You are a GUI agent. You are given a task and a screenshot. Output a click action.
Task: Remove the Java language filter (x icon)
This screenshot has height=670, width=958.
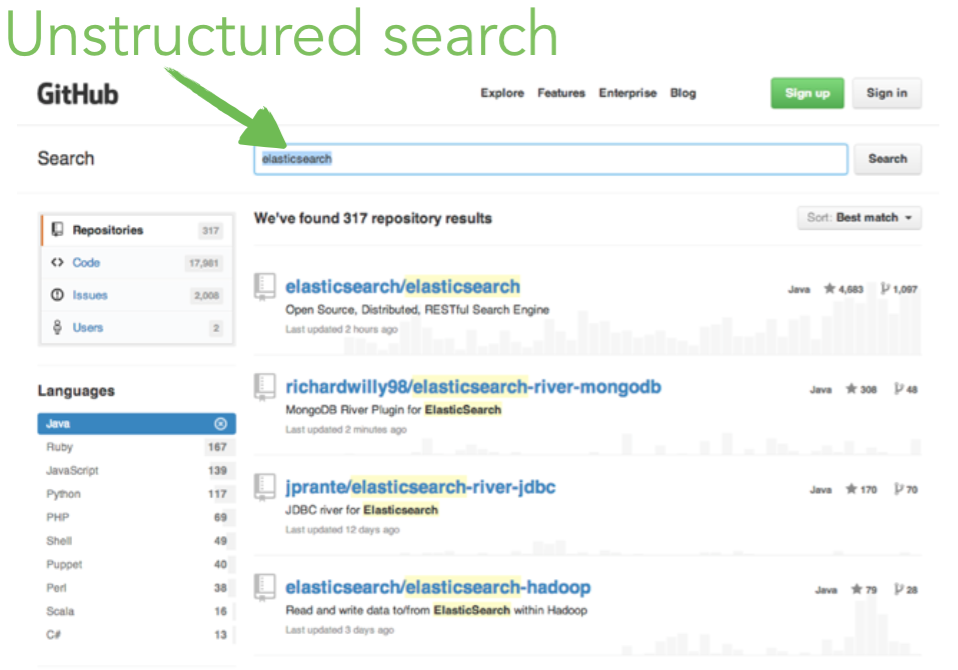[221, 424]
